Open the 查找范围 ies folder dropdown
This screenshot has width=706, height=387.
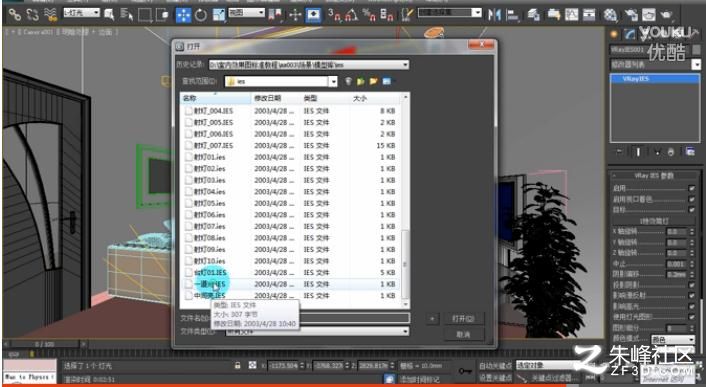pyautogui.click(x=333, y=81)
